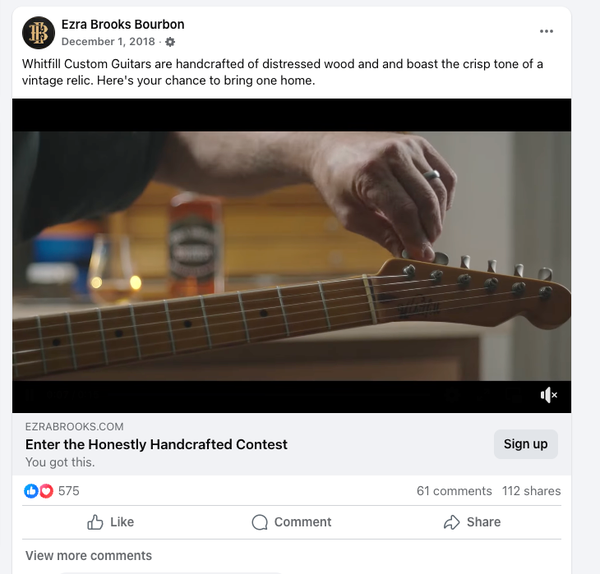Click the Share button label

click(483, 522)
